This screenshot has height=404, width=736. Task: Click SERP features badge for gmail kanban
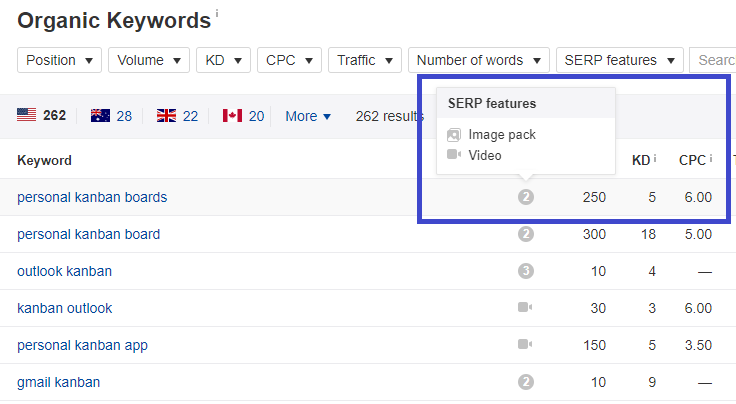click(x=526, y=382)
